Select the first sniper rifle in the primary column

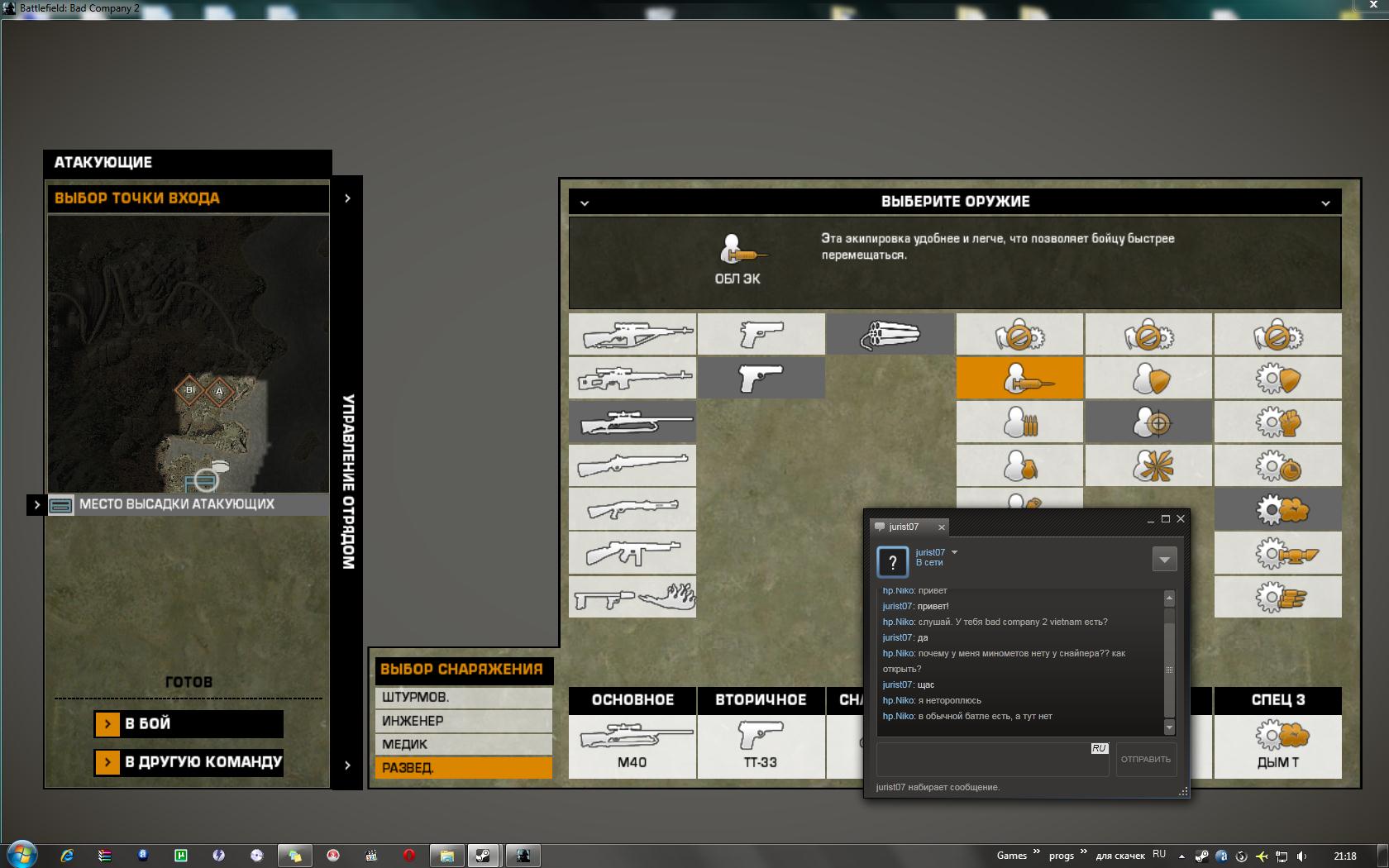(632, 334)
